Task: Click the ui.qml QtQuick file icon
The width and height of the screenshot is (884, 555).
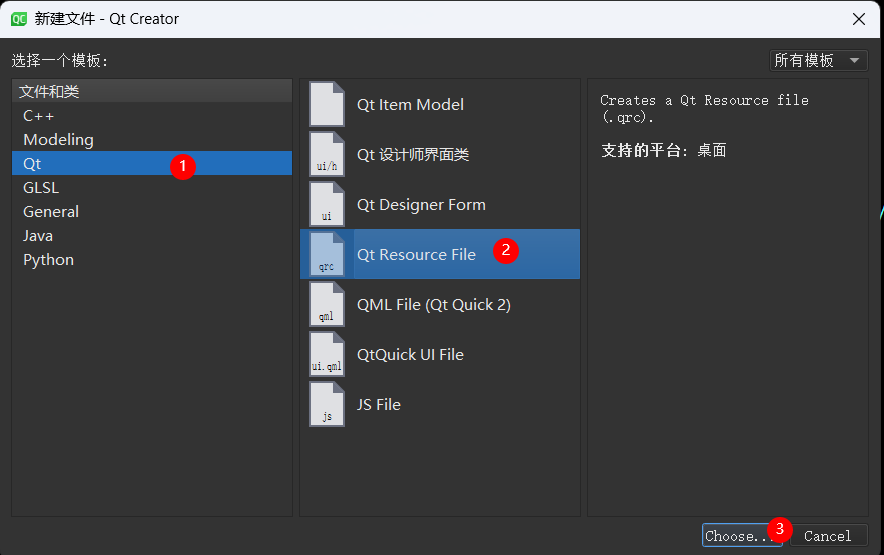Action: pos(327,354)
